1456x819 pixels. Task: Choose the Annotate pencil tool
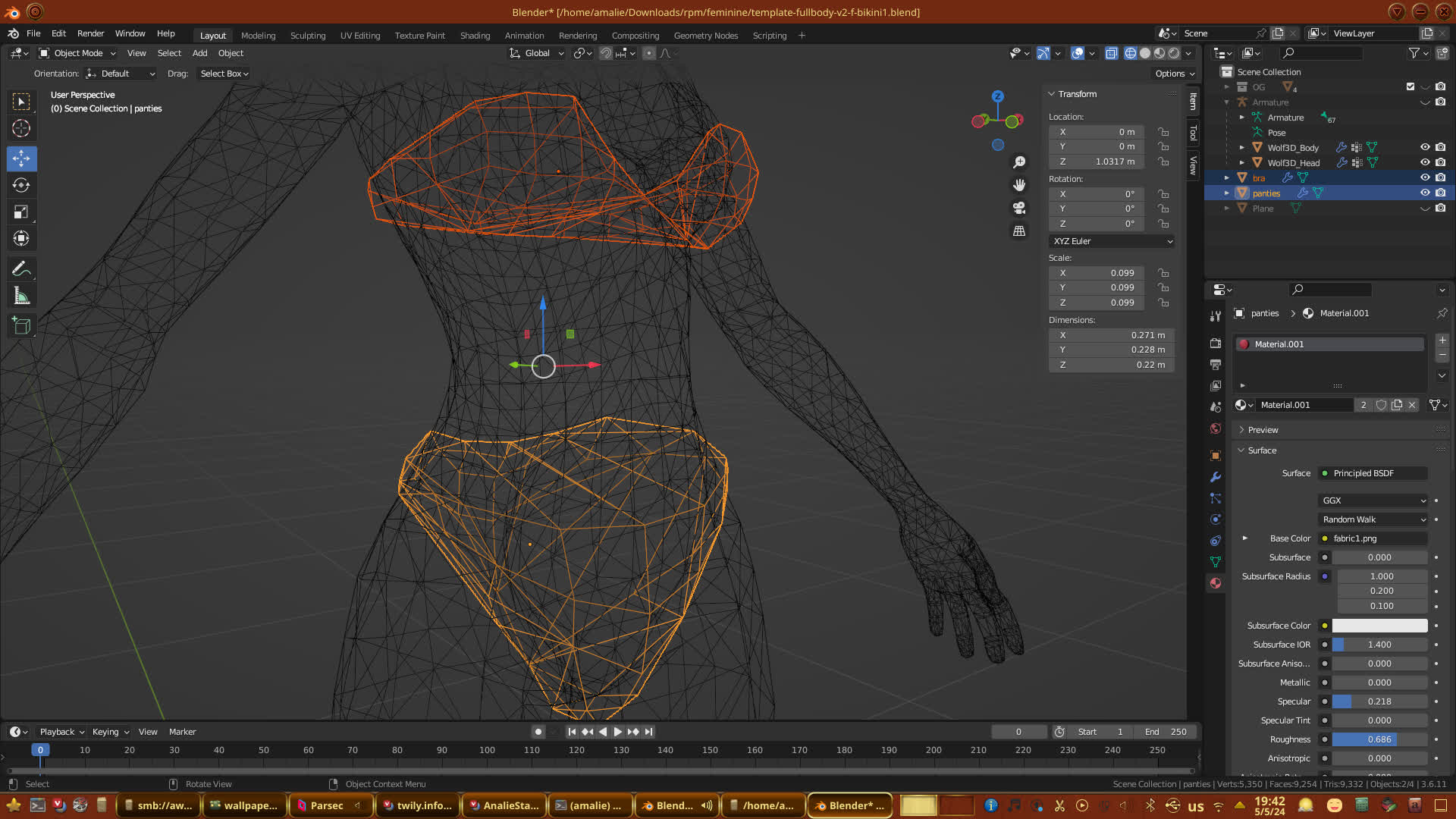point(21,268)
